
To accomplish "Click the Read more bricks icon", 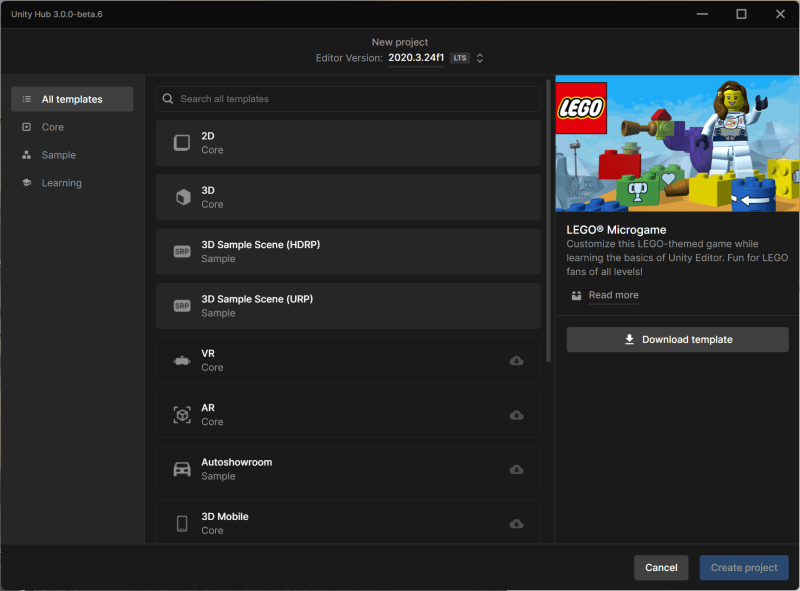I will click(577, 296).
